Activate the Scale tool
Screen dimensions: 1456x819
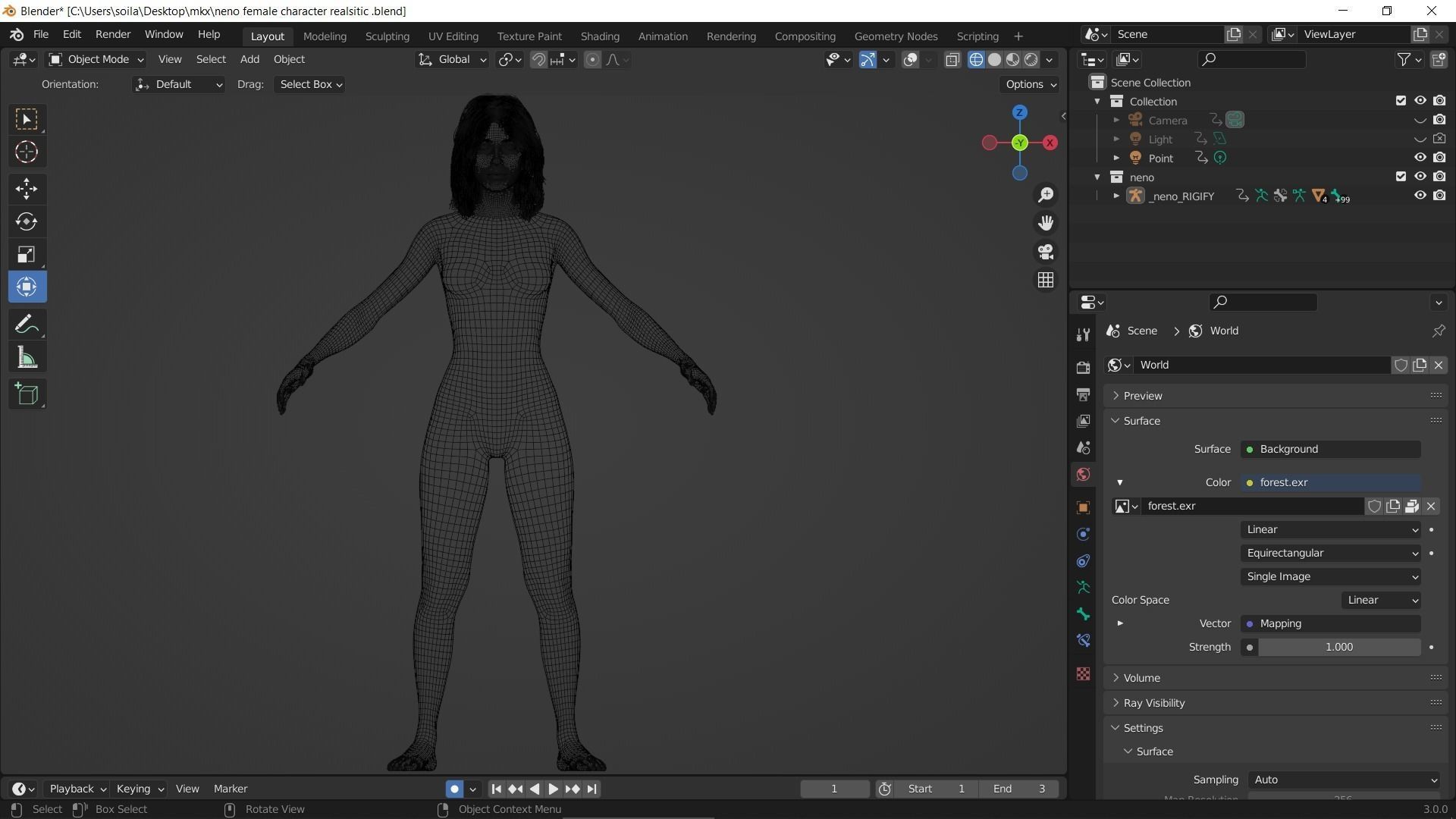click(x=27, y=254)
